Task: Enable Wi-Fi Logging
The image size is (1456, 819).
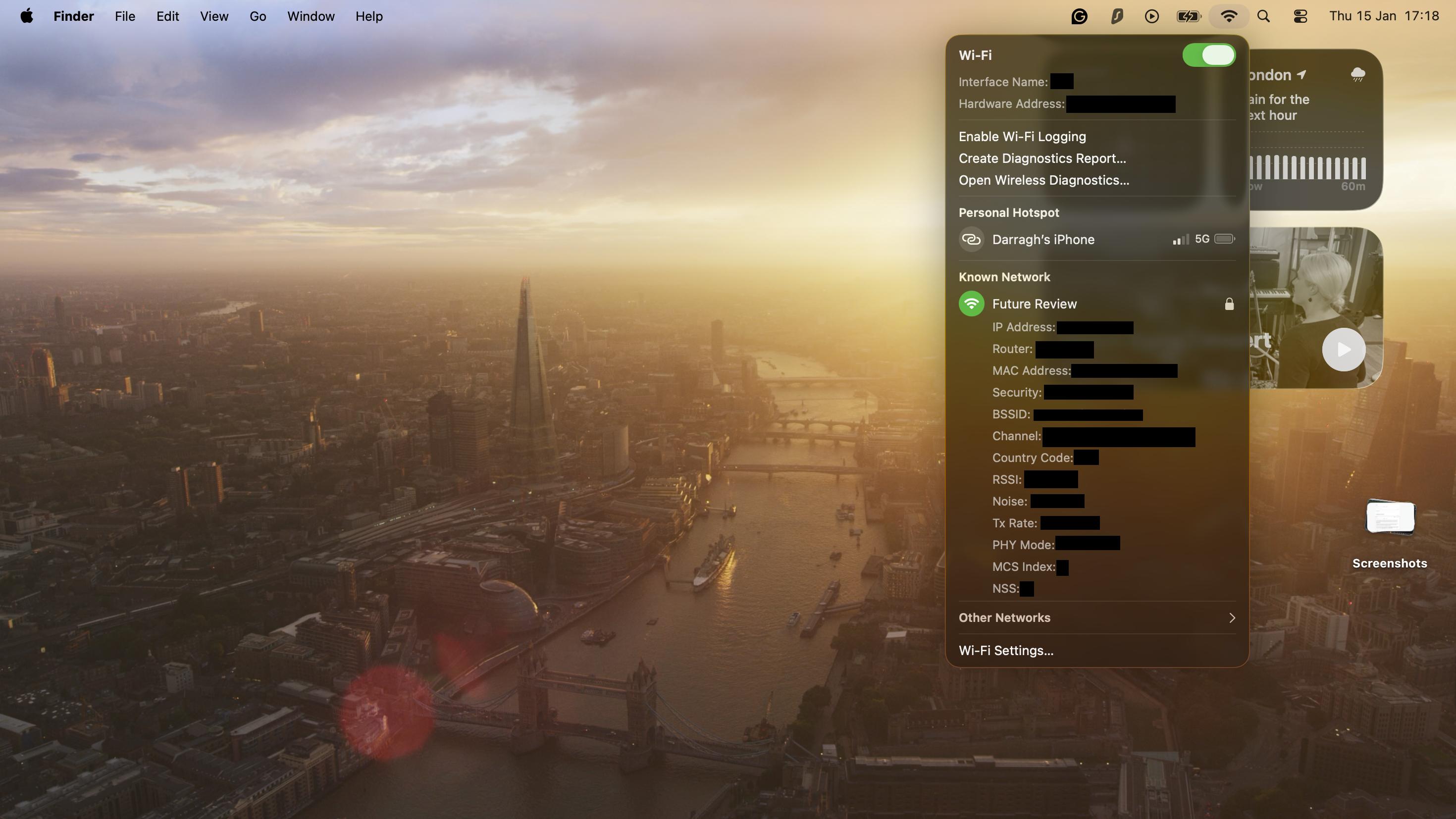Action: 1022,136
